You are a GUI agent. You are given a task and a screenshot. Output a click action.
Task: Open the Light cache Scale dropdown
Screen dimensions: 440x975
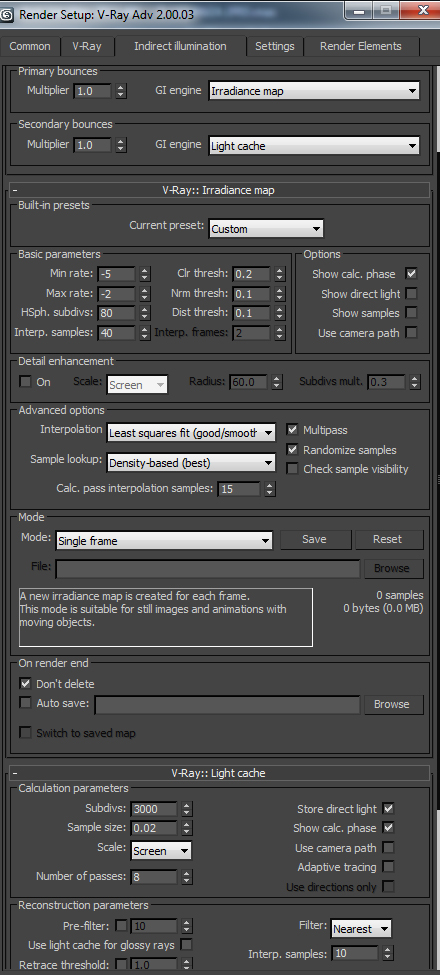click(162, 851)
